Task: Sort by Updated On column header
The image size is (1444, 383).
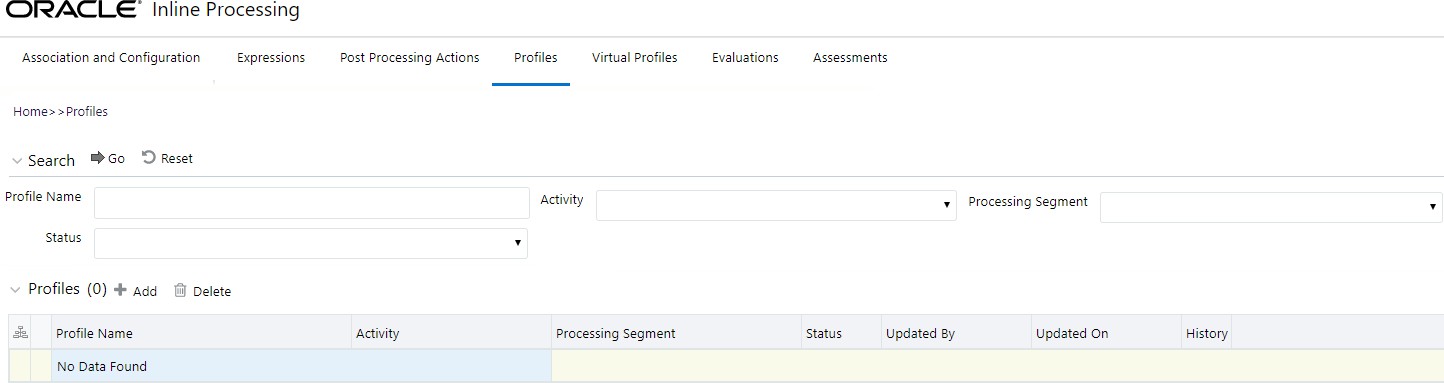Action: [1072, 334]
